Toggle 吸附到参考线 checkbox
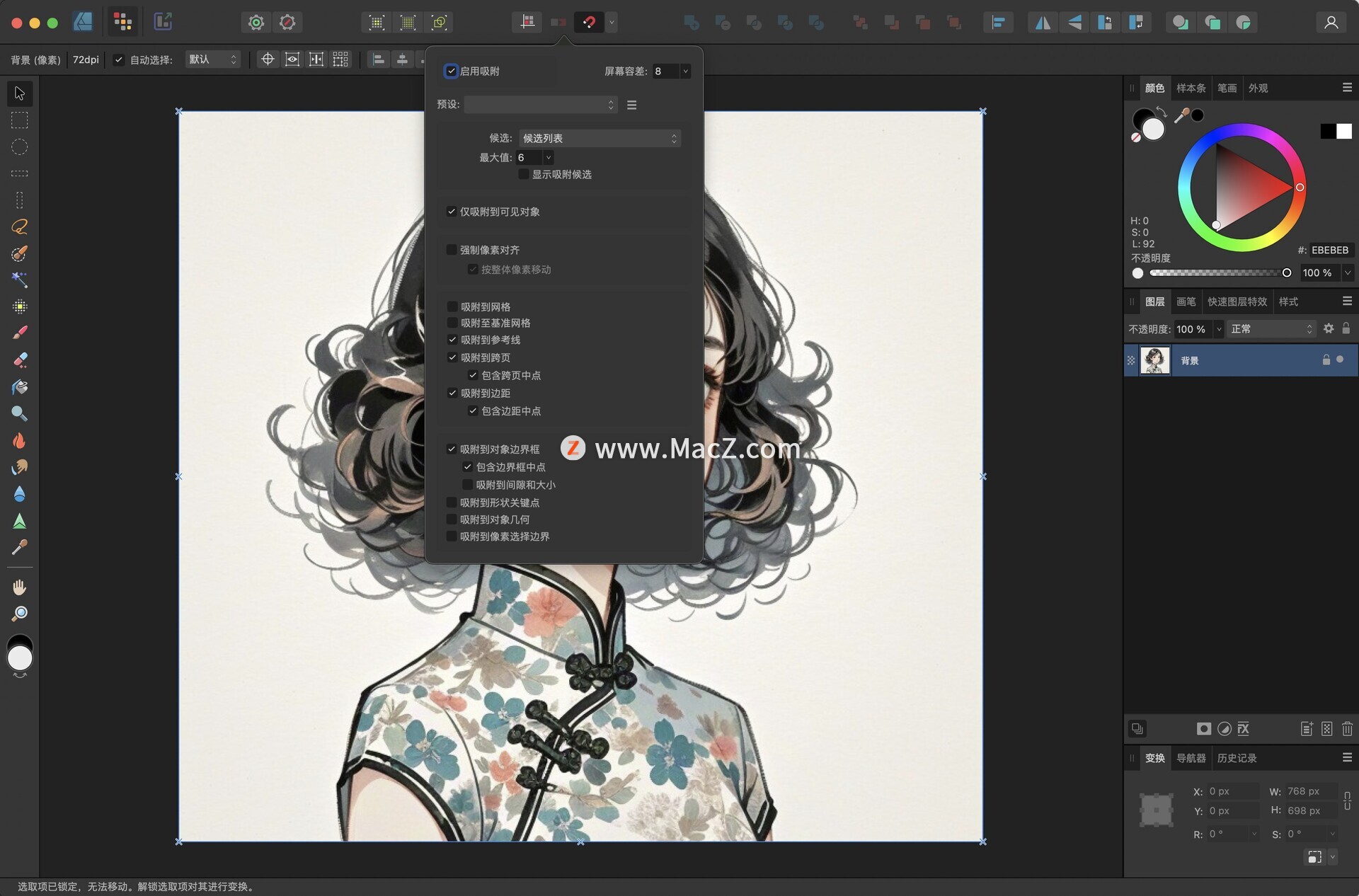Screen dimensions: 1359x896 pos(452,340)
